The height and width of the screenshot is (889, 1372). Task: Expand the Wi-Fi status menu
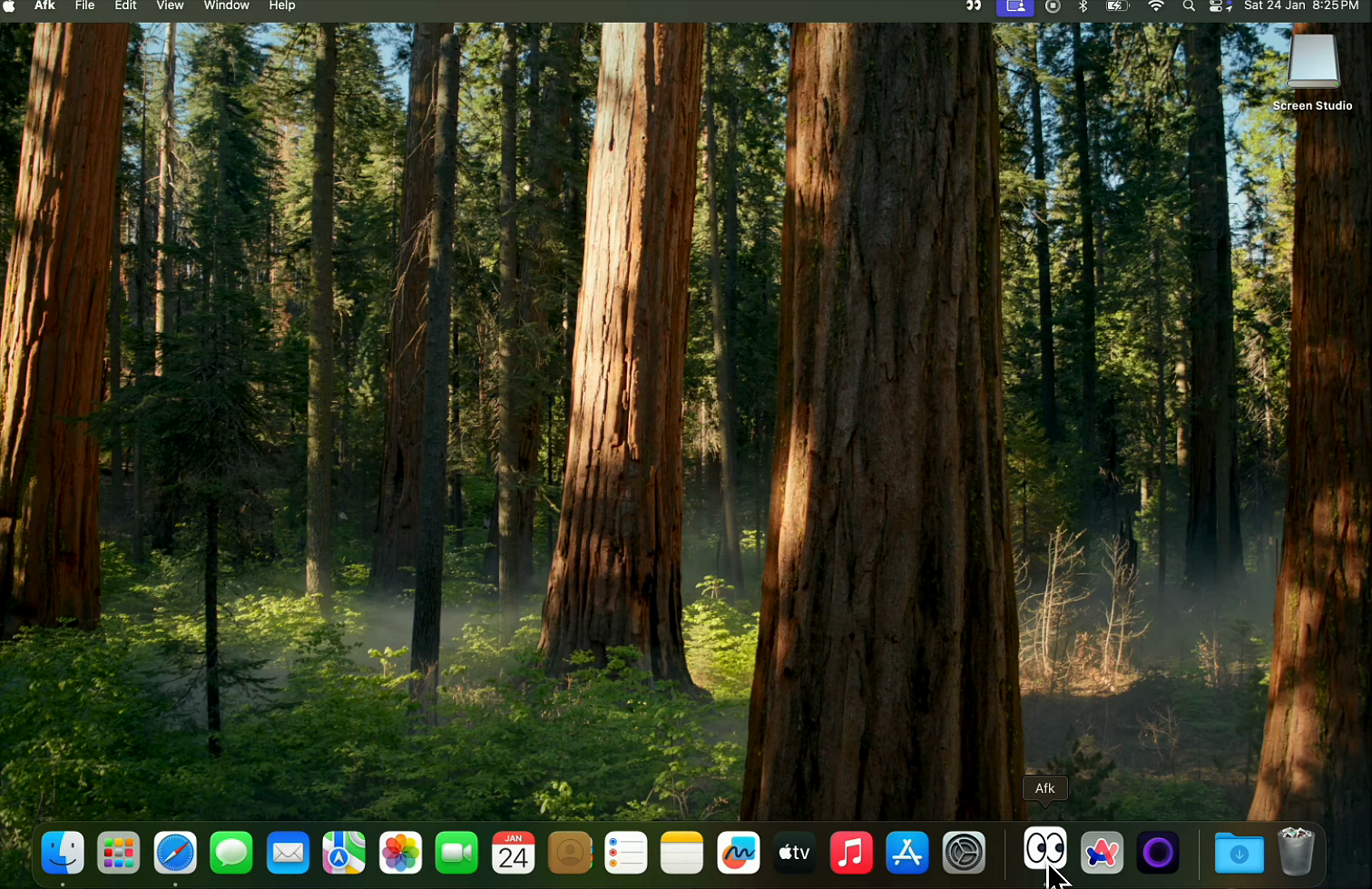[x=1155, y=6]
